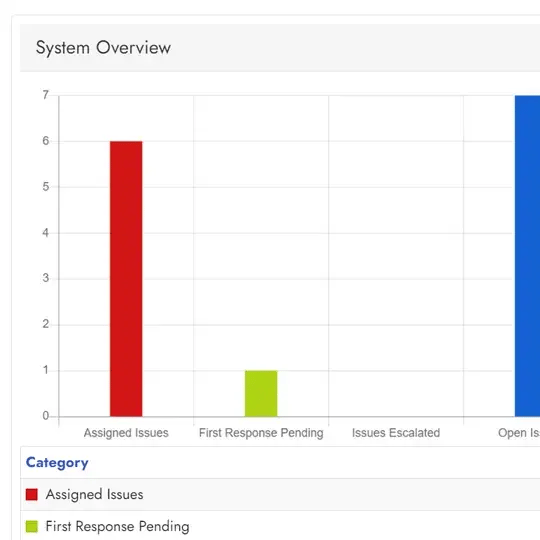
Task: Click 'First Response Pending' legend row text
Action: pyautogui.click(x=117, y=526)
